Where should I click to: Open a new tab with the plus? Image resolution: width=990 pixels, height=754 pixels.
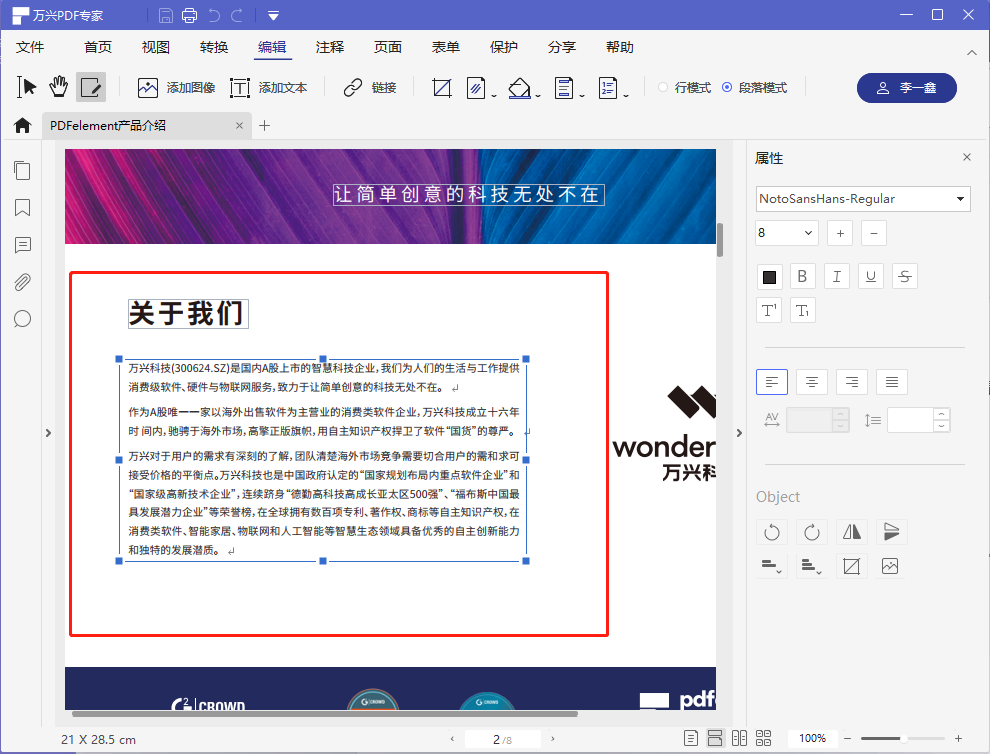tap(265, 126)
